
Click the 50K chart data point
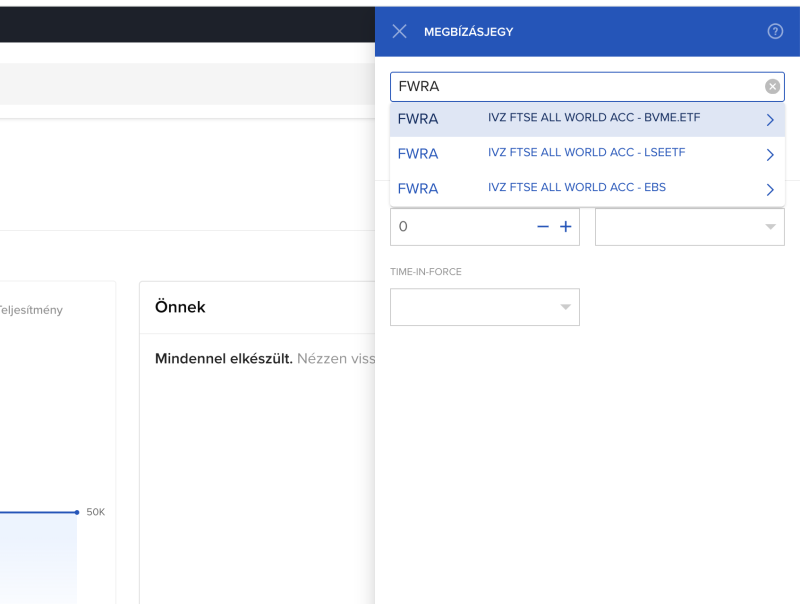coord(77,512)
